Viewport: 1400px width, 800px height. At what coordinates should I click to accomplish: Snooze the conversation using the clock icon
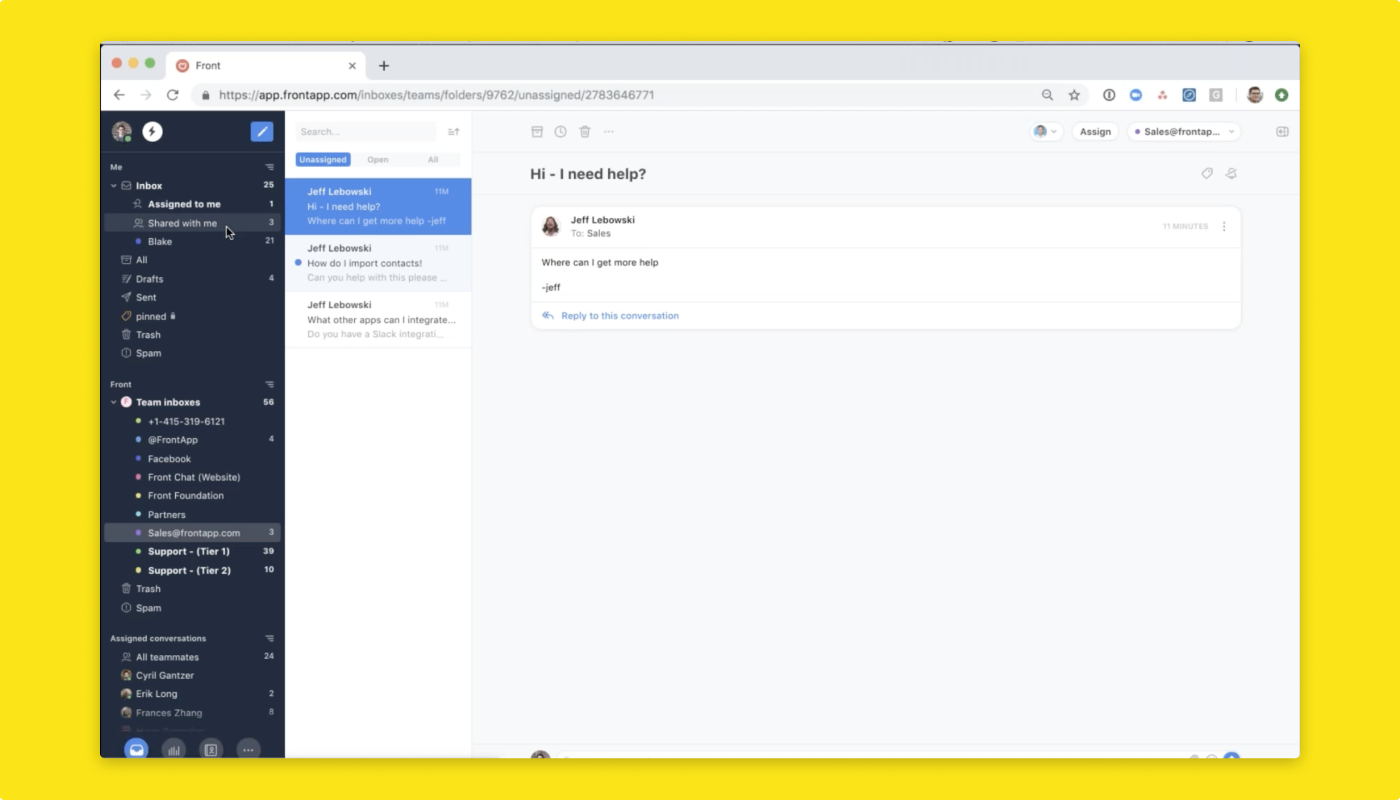pos(561,131)
